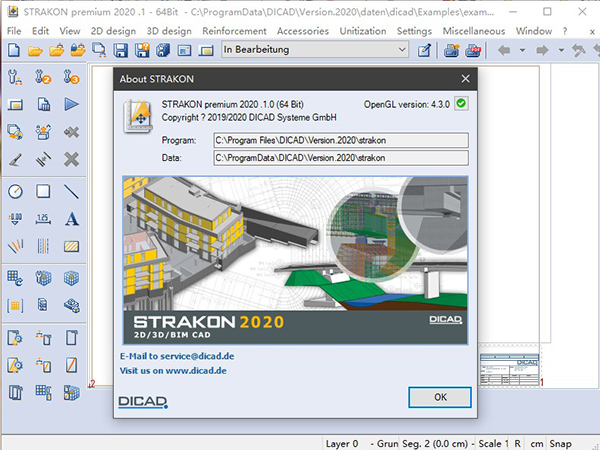Select the diagonal line drawing tool
Viewport: 600px width, 450px height.
71,191
